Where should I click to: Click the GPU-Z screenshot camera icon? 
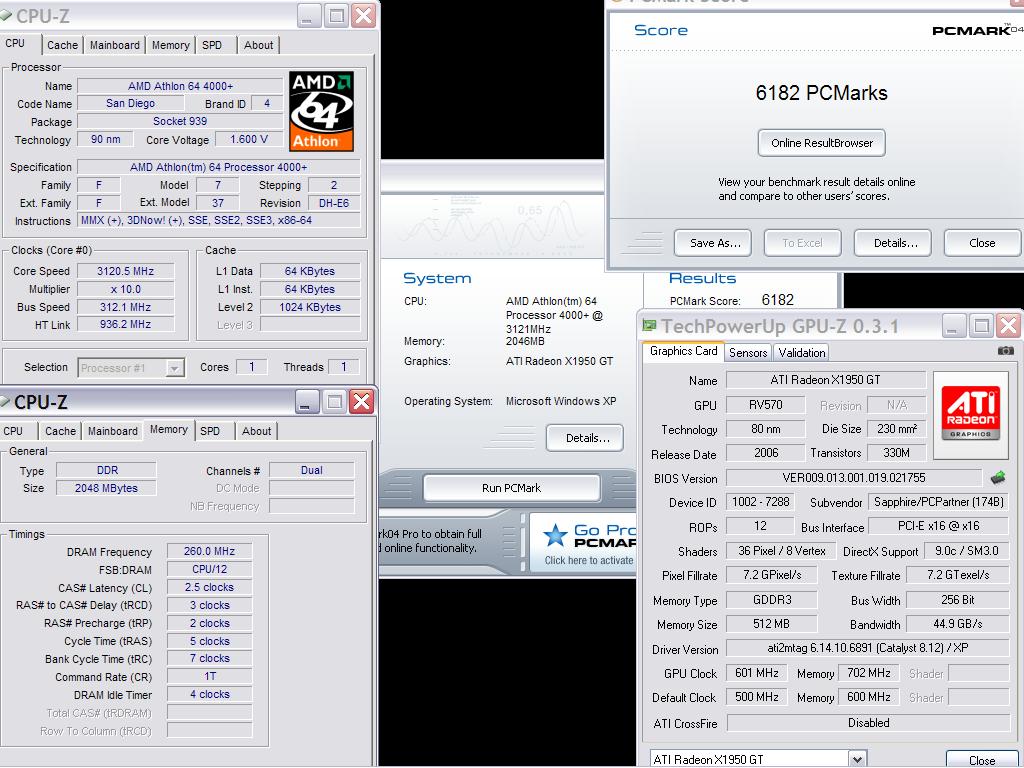[1006, 351]
